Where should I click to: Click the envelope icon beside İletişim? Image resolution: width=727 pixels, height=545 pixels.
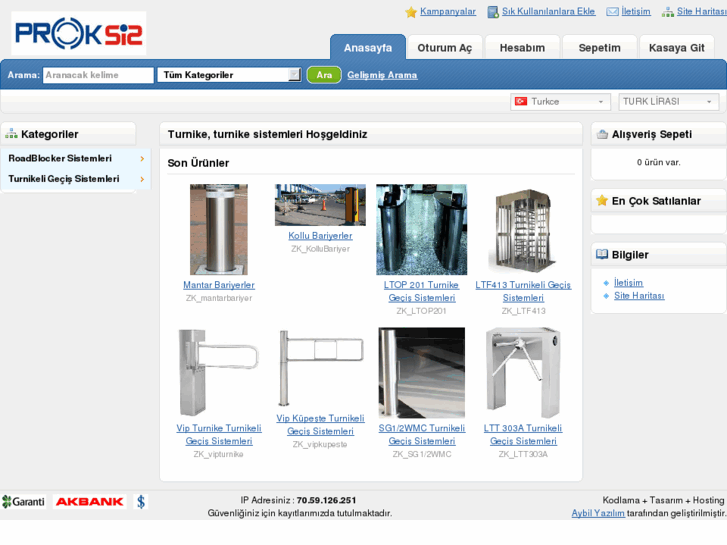tap(612, 12)
